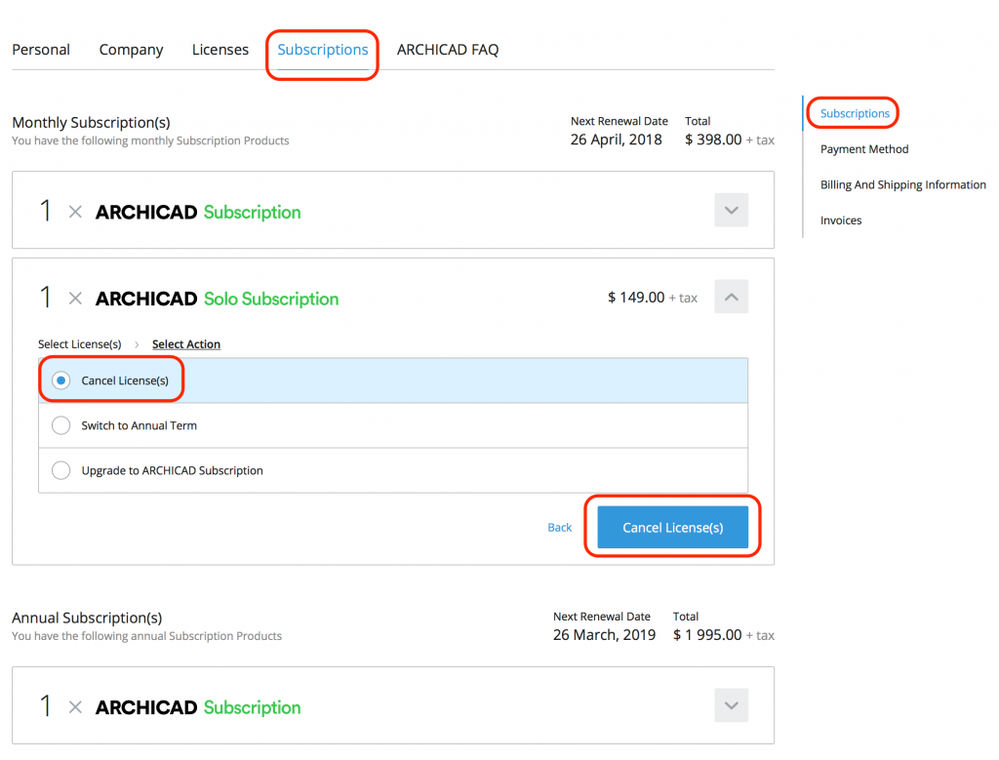Image resolution: width=999 pixels, height=760 pixels.
Task: Expand the annual ARCHICAD Subscription panel
Action: [731, 706]
